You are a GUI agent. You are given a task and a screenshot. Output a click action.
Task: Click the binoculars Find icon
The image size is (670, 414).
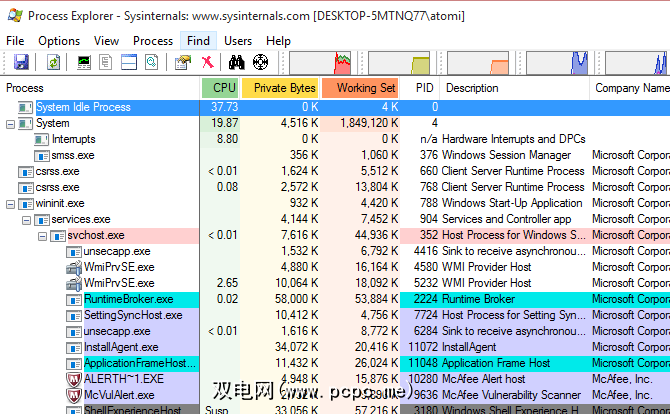coord(237,62)
